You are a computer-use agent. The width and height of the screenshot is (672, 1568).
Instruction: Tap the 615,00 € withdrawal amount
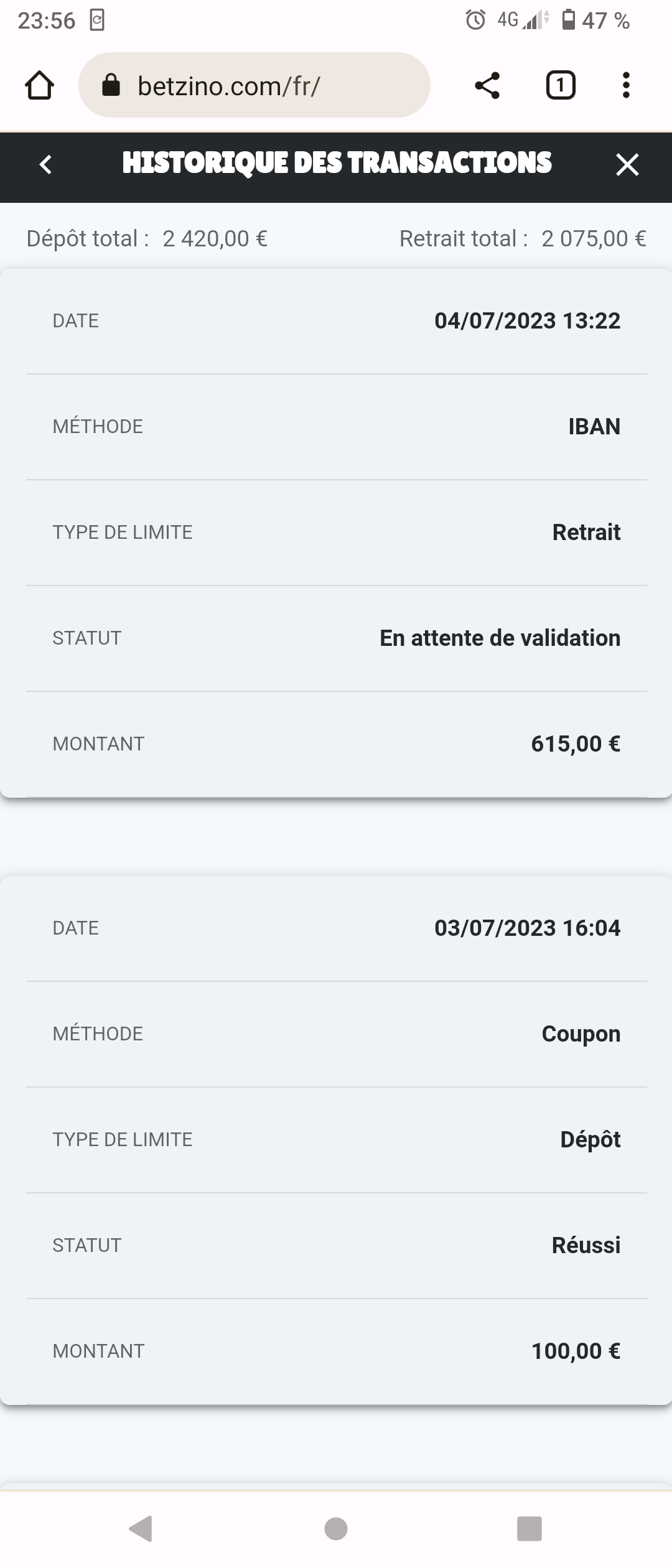coord(576,744)
